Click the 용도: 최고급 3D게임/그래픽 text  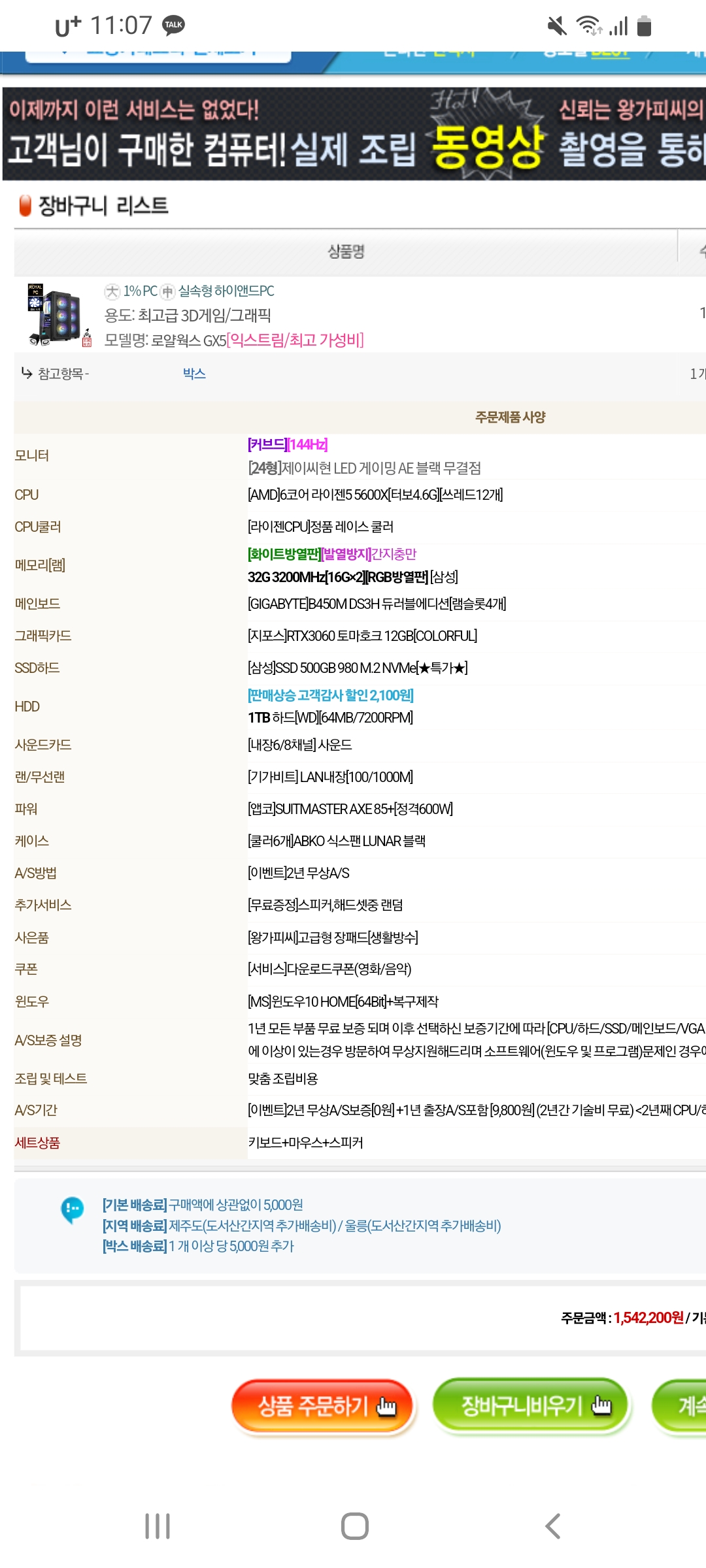[188, 316]
